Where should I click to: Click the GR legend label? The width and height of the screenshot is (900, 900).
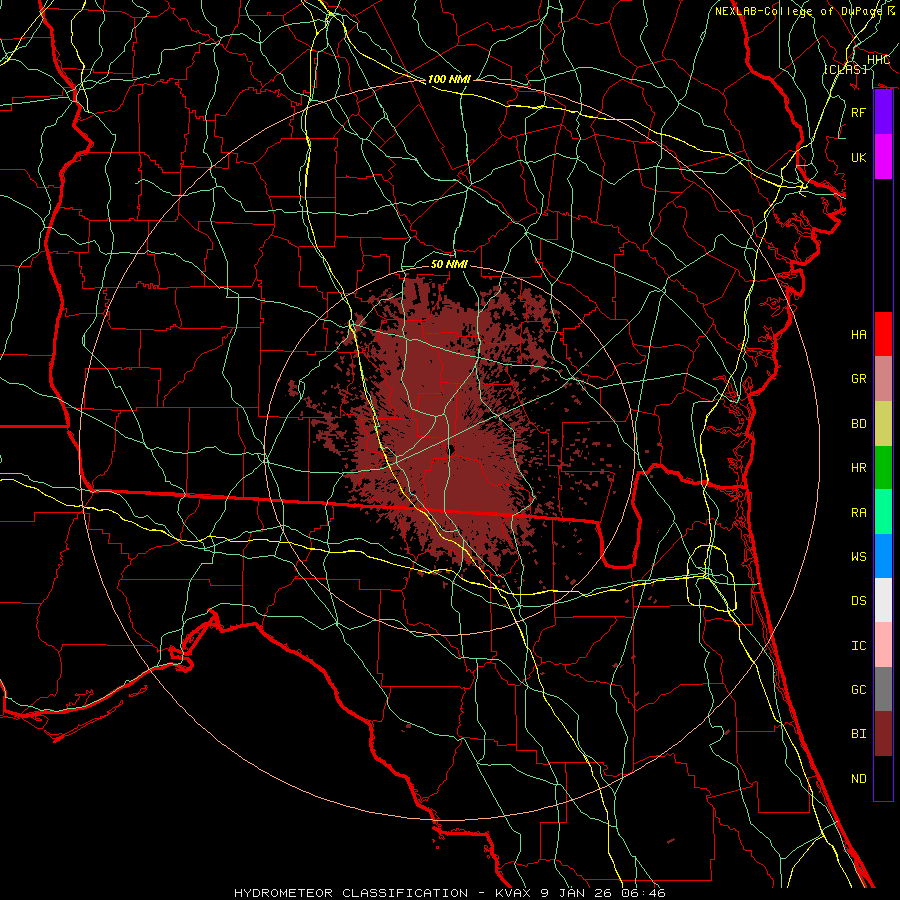pos(859,379)
